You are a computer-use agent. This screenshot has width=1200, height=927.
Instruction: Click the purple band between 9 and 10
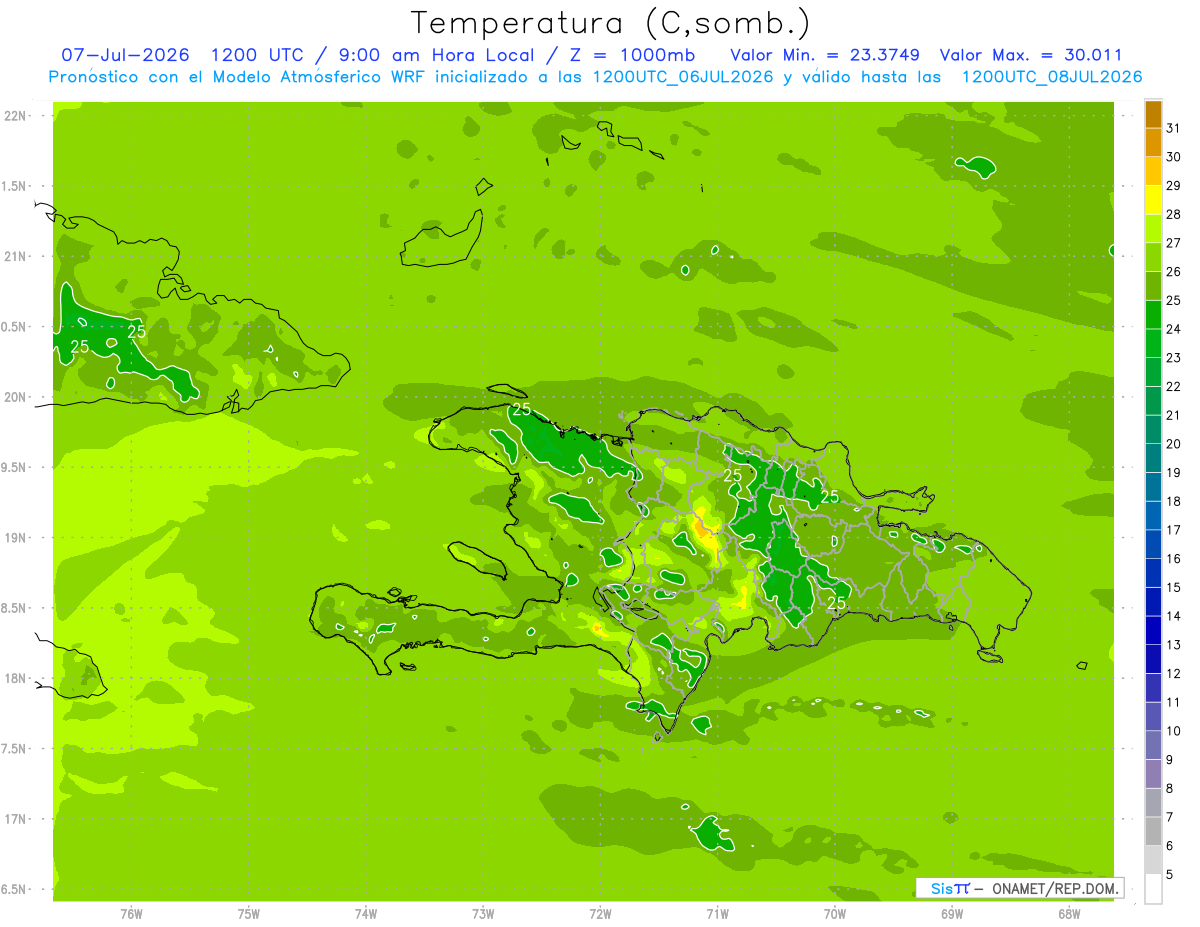[1153, 745]
